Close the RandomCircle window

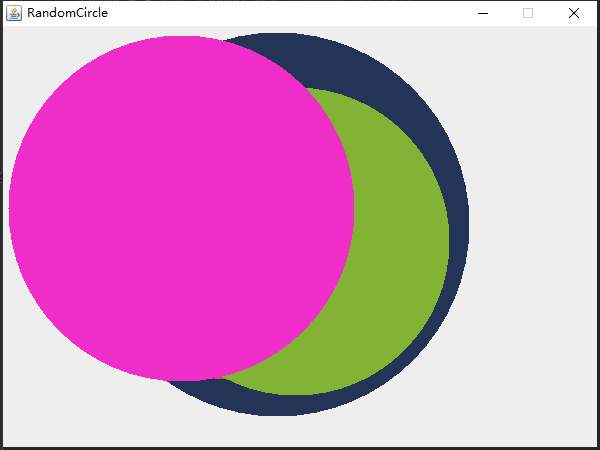coord(574,13)
